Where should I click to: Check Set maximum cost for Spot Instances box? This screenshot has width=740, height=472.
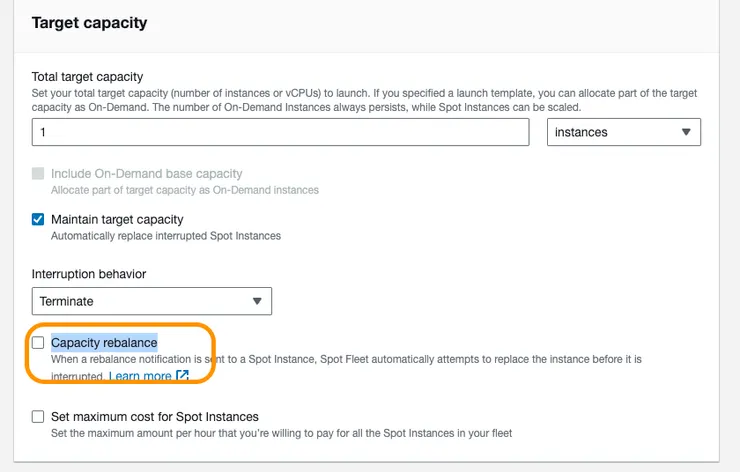(38, 417)
